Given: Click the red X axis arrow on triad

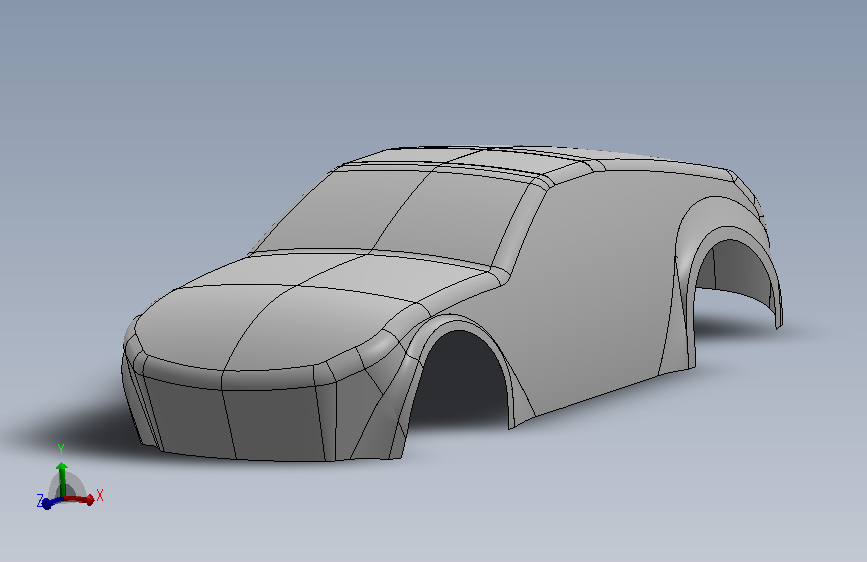Looking at the screenshot, I should [80, 499].
